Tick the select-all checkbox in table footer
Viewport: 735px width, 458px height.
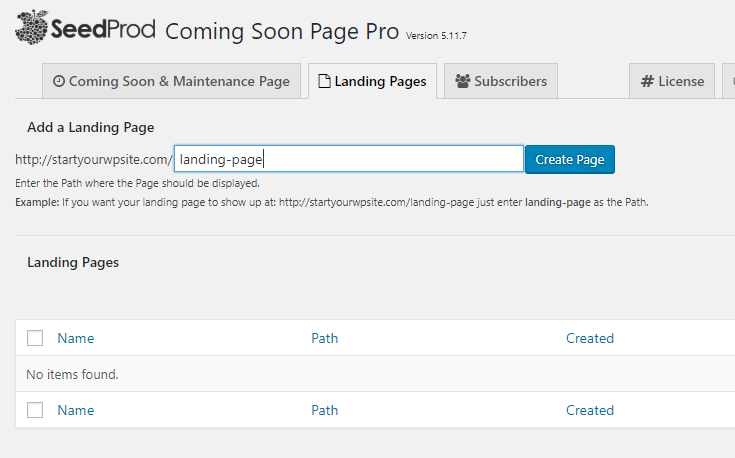click(35, 410)
